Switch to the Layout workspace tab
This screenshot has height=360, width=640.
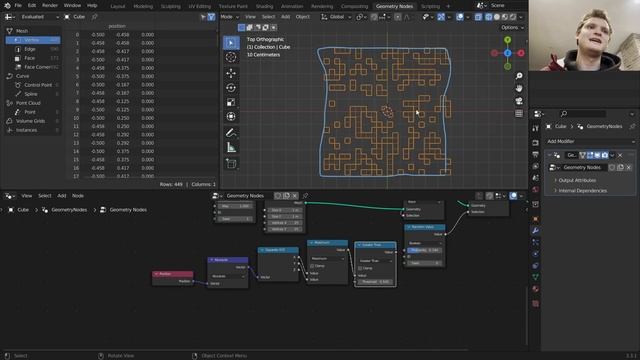[x=118, y=6]
